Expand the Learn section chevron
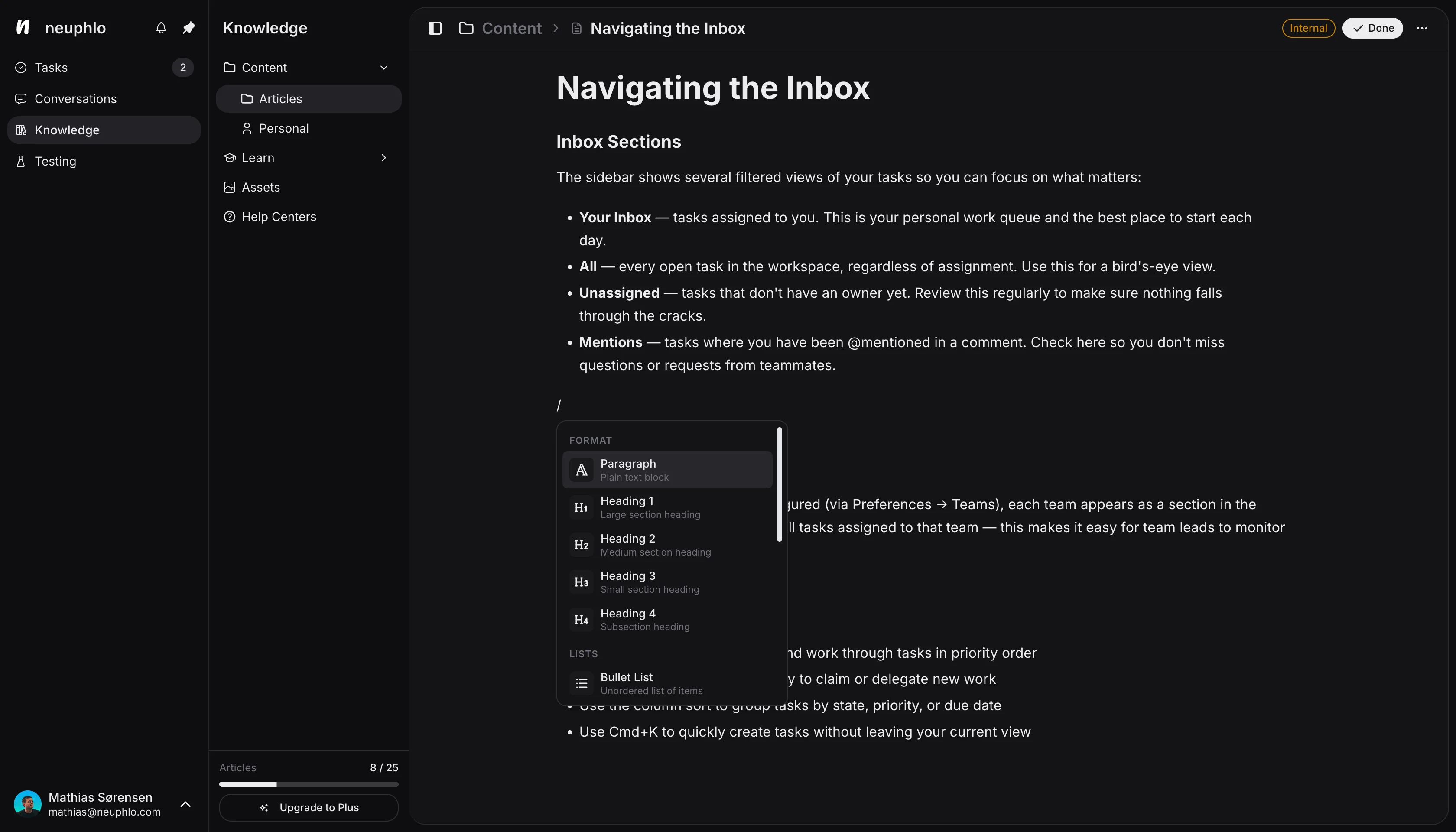Image resolution: width=1456 pixels, height=832 pixels. coord(384,158)
